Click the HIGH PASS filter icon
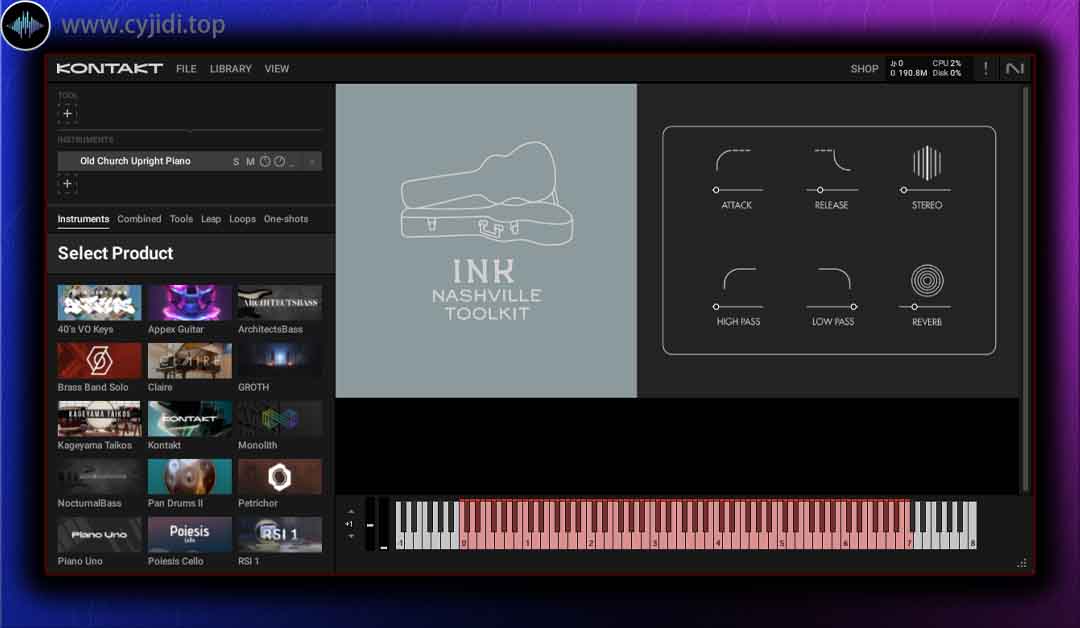This screenshot has width=1080, height=628. pos(739,278)
